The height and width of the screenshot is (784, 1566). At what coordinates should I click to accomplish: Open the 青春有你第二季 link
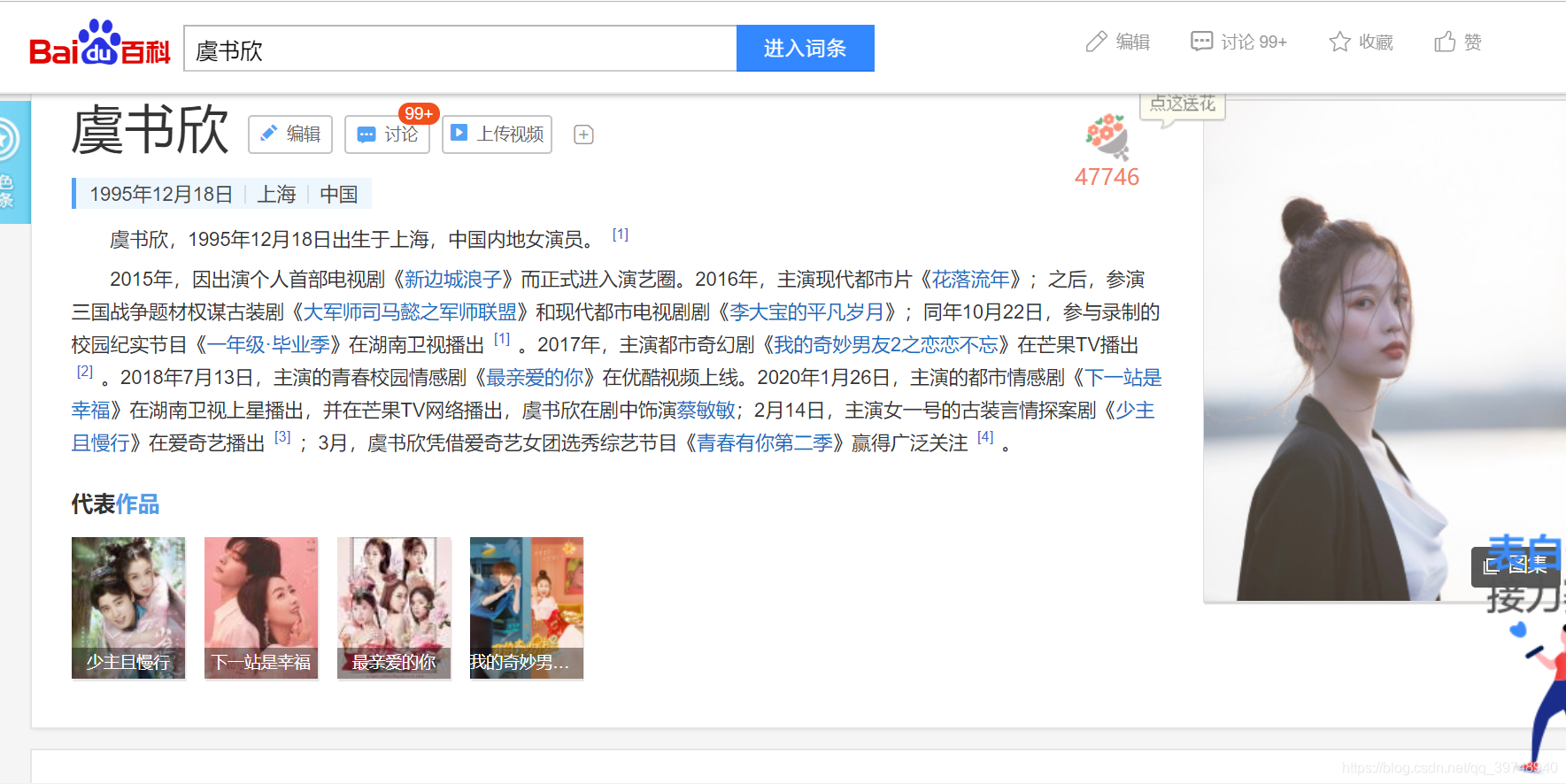765,443
